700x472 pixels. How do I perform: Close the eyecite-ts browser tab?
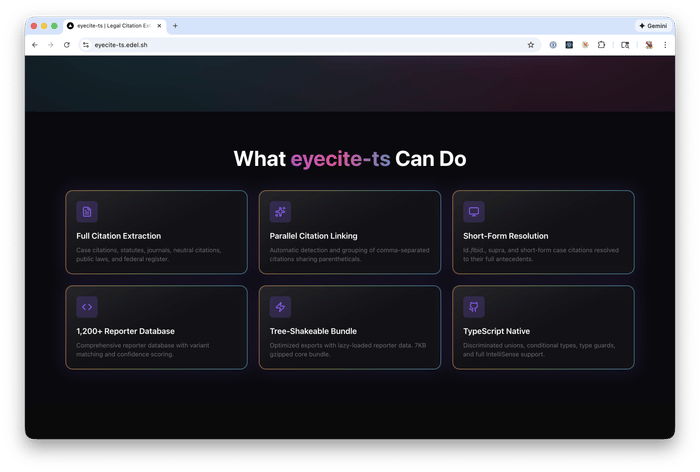pyautogui.click(x=160, y=26)
